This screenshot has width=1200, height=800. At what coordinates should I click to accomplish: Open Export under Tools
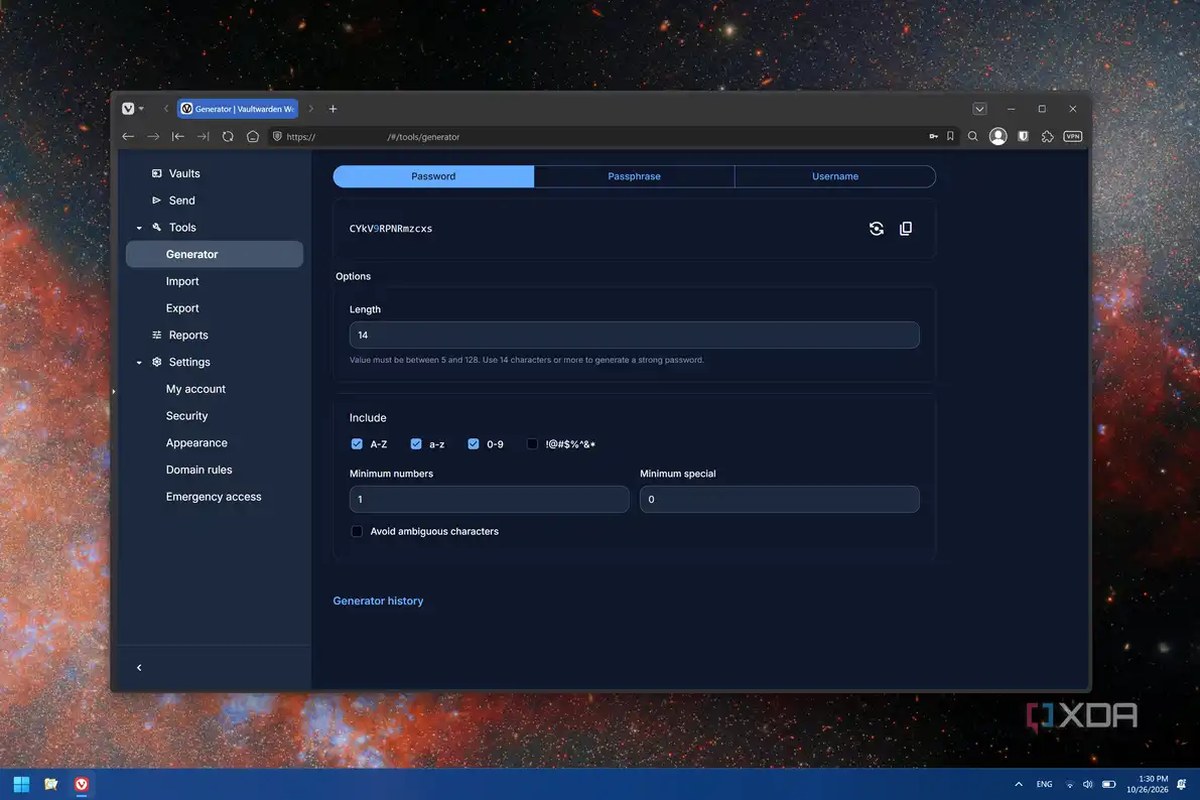[182, 308]
